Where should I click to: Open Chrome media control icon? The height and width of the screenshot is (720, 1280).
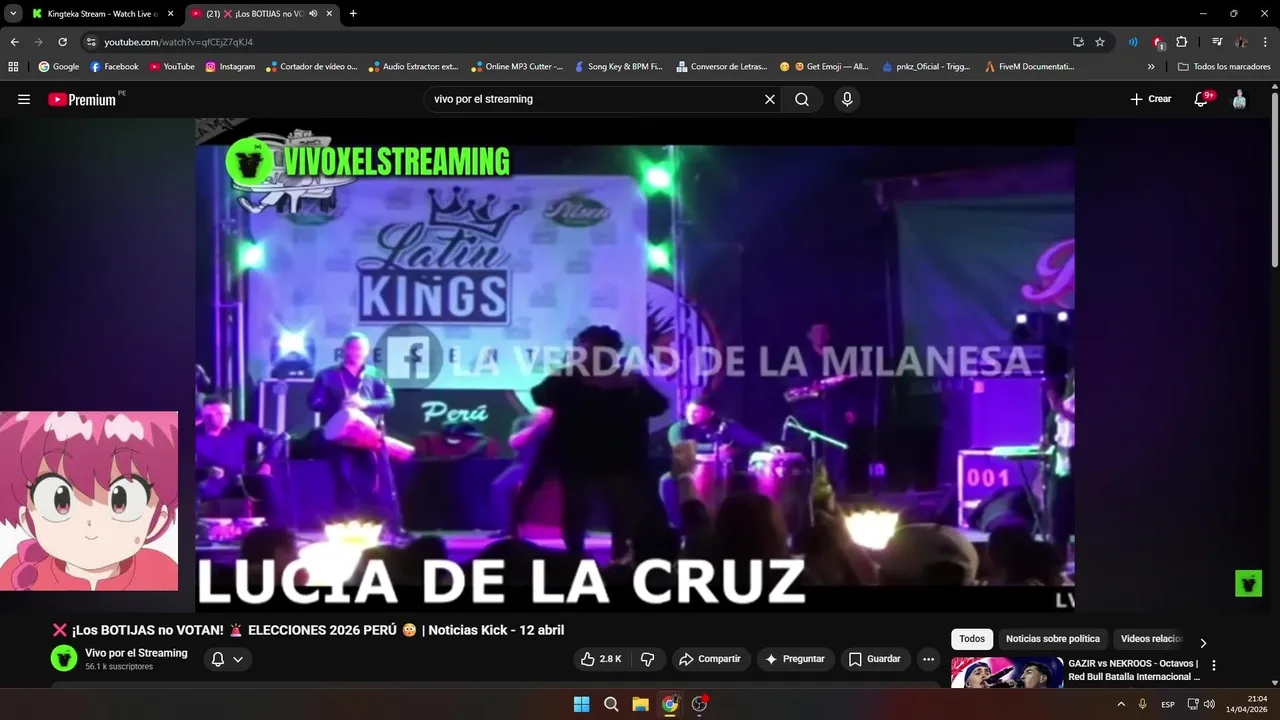click(1217, 42)
